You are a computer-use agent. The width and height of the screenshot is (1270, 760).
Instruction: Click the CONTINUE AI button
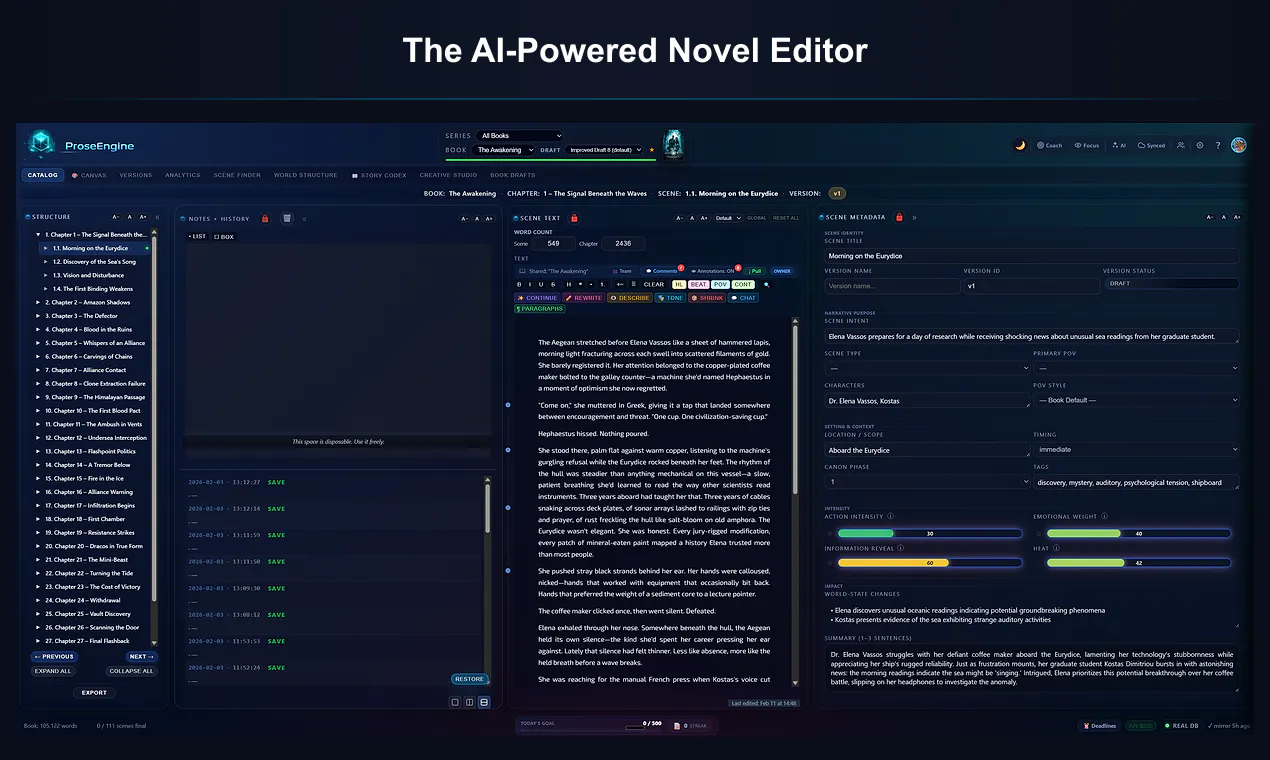[537, 298]
